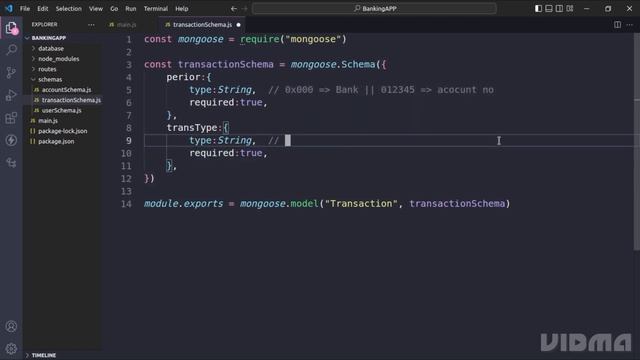Open package-lock.json in the explorer
The width and height of the screenshot is (640, 360).
click(62, 131)
